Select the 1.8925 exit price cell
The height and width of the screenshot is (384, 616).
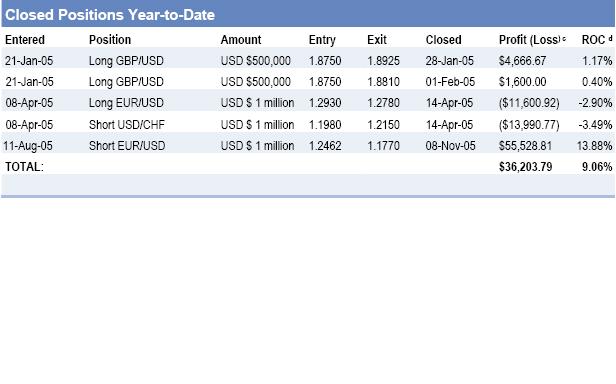(383, 61)
